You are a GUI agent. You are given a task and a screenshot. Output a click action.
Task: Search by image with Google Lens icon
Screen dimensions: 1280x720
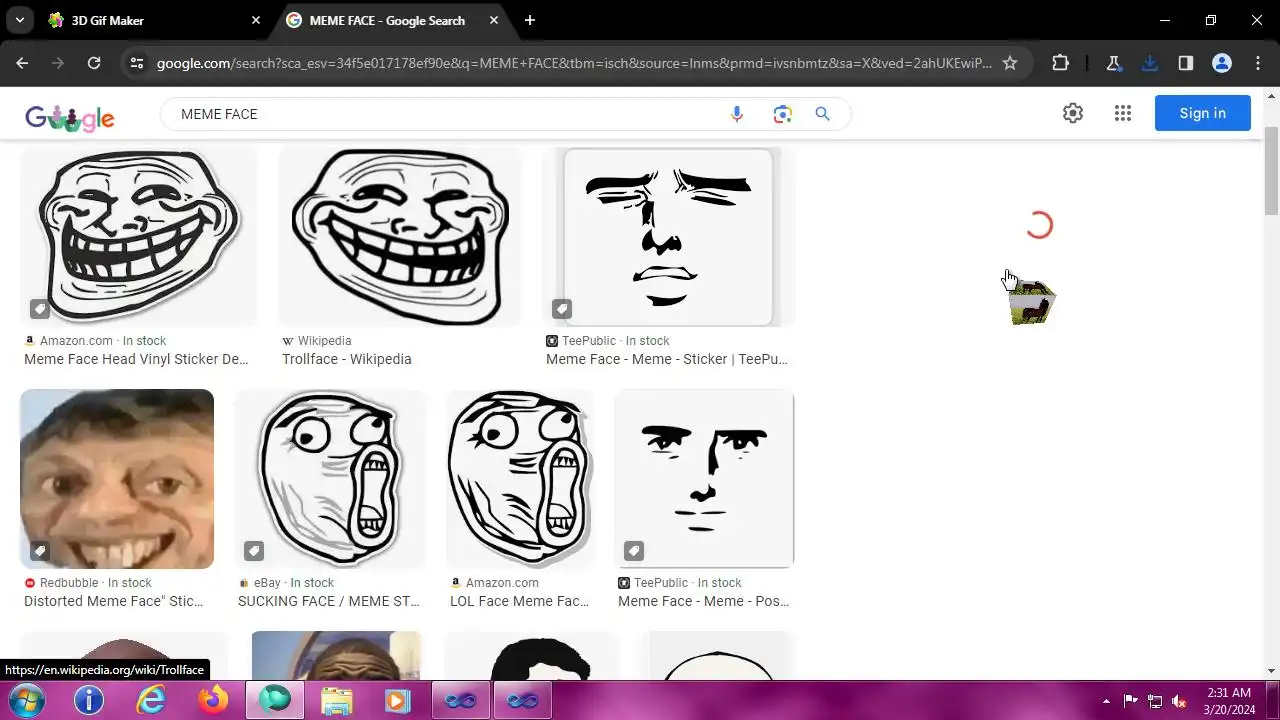[x=783, y=114]
